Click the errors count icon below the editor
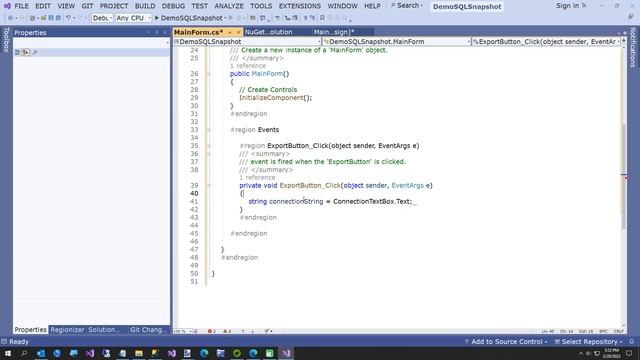This screenshot has height=360, width=640. [x=211, y=331]
